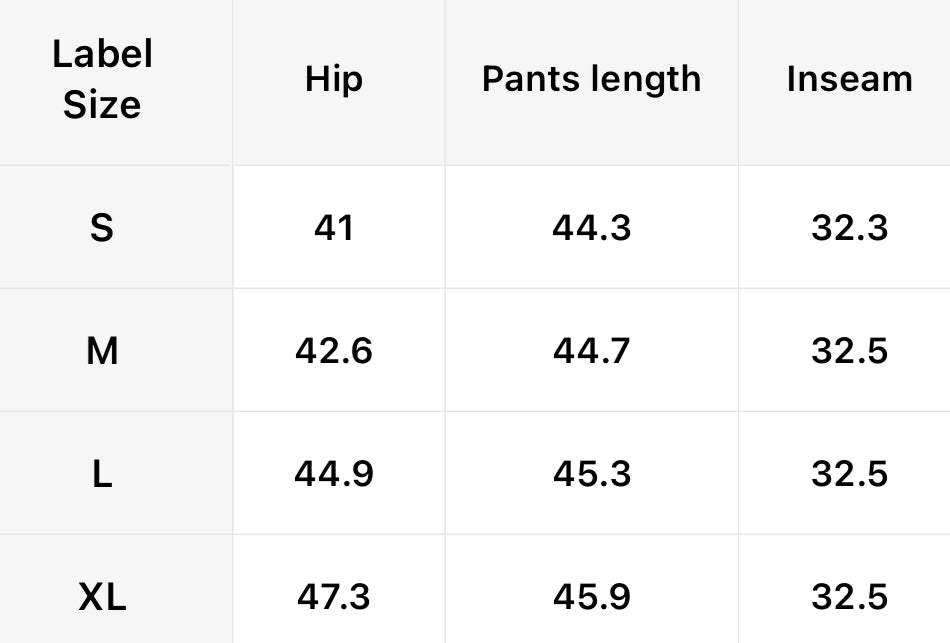
Task: Click pants length value 45.3
Action: pos(591,474)
